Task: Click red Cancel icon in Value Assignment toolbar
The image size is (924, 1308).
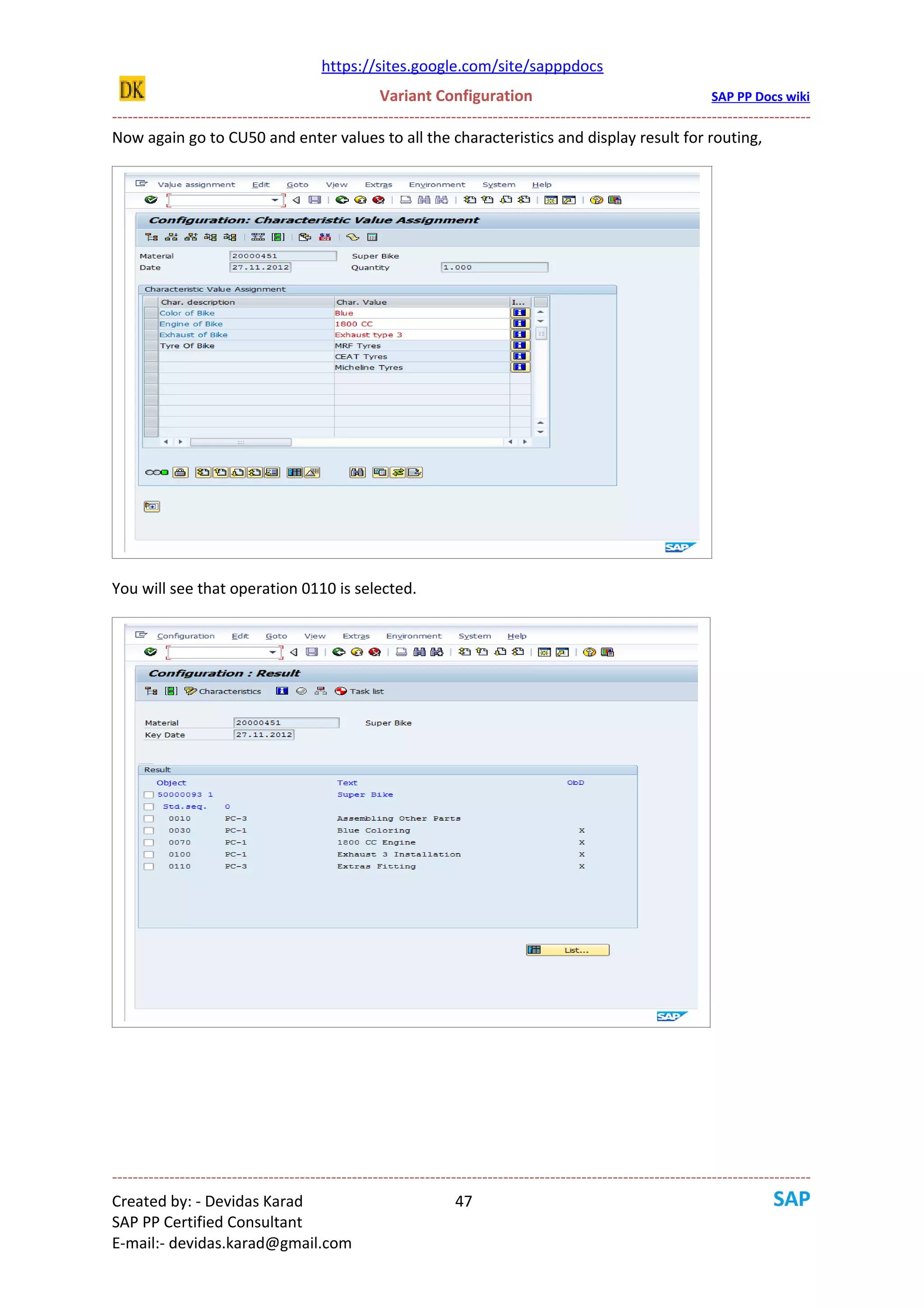Action: click(379, 200)
